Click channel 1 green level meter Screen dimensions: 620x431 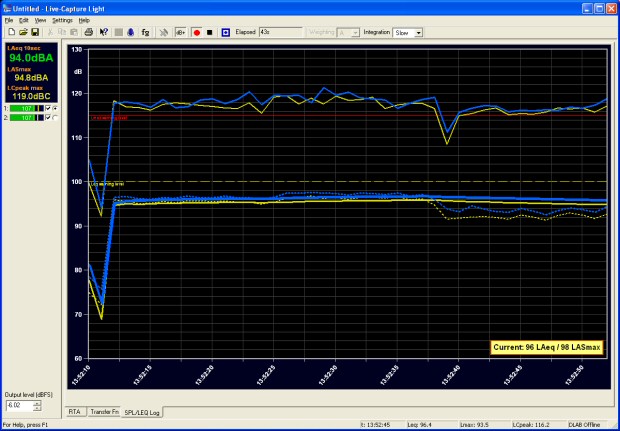pyautogui.click(x=26, y=108)
